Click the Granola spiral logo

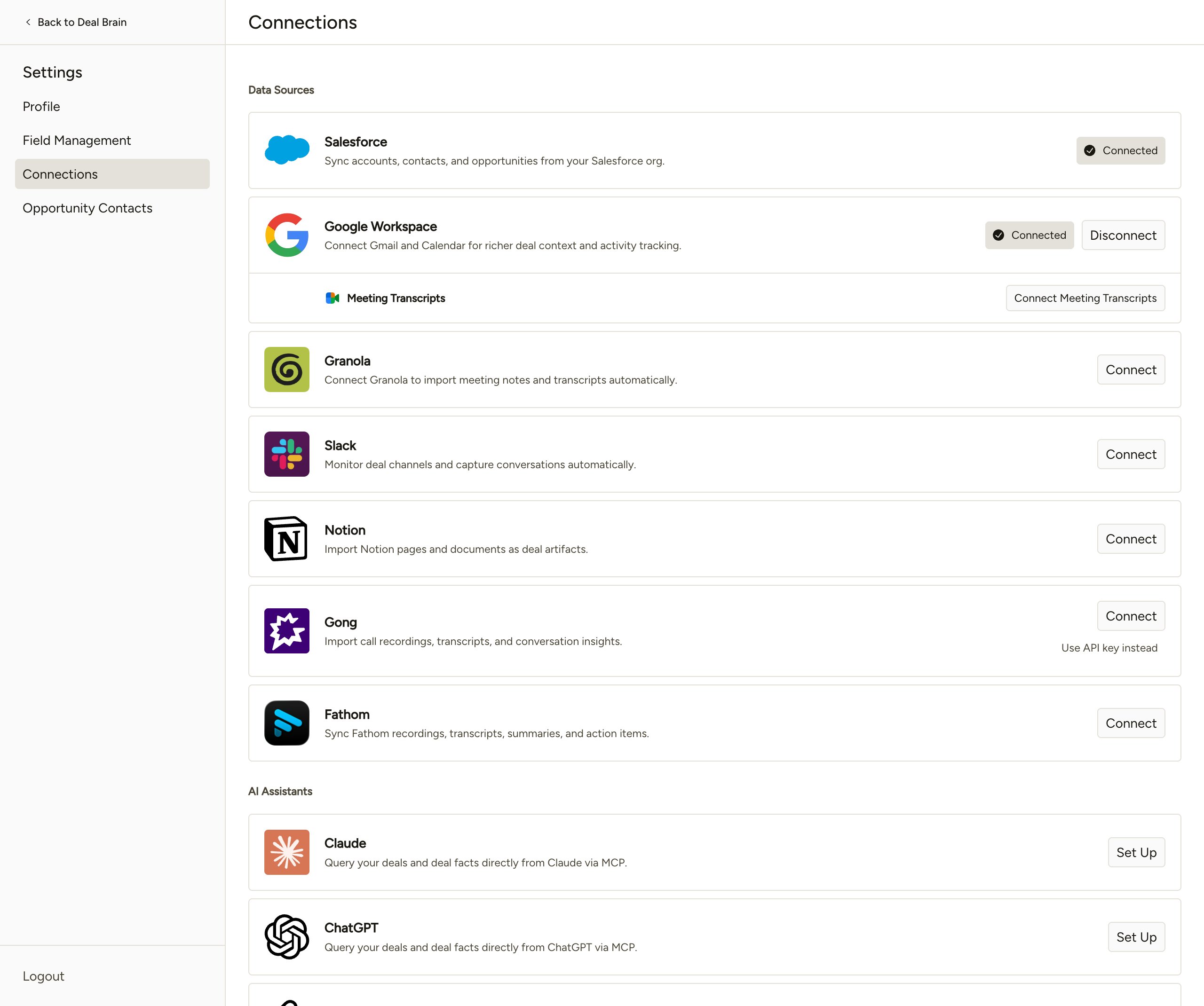tap(287, 369)
